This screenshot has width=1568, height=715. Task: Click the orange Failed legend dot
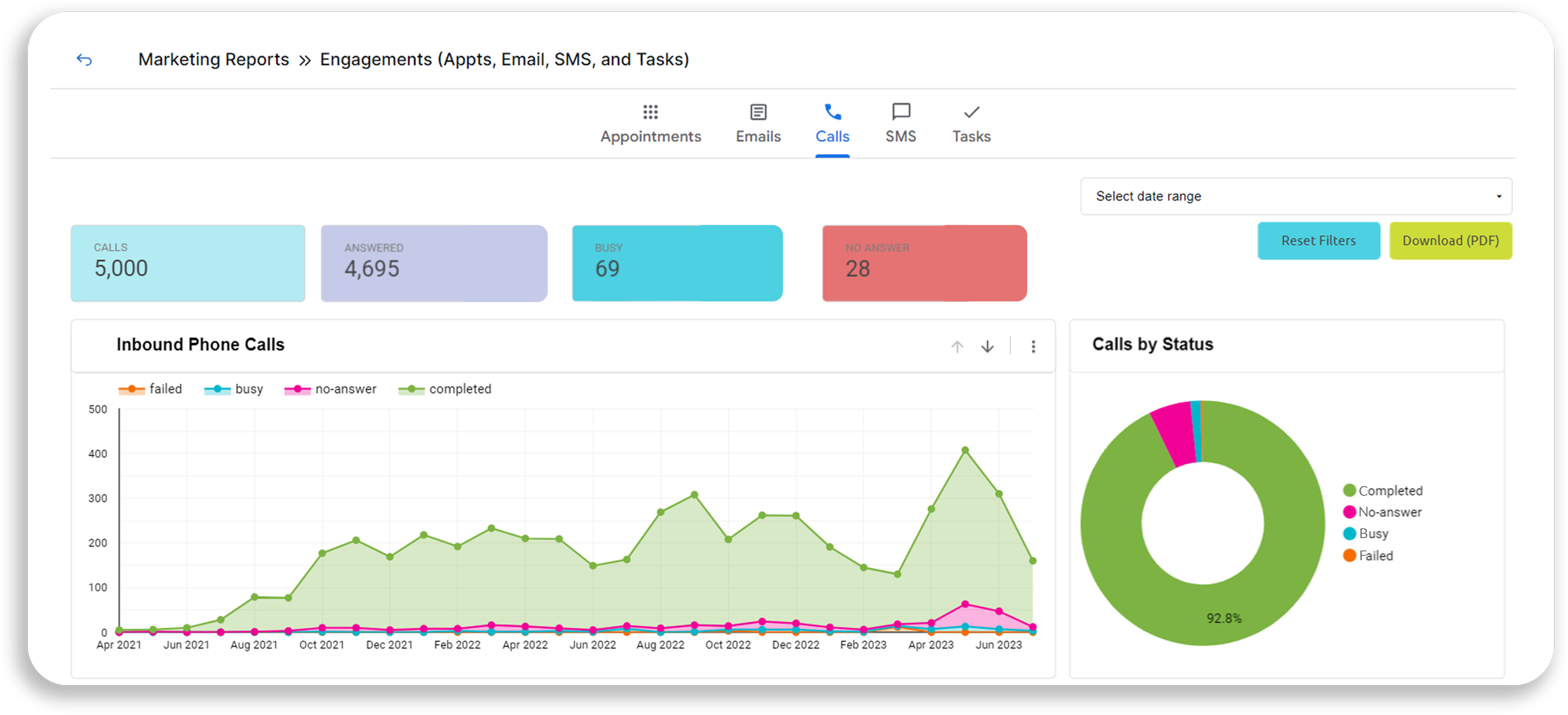point(1349,555)
